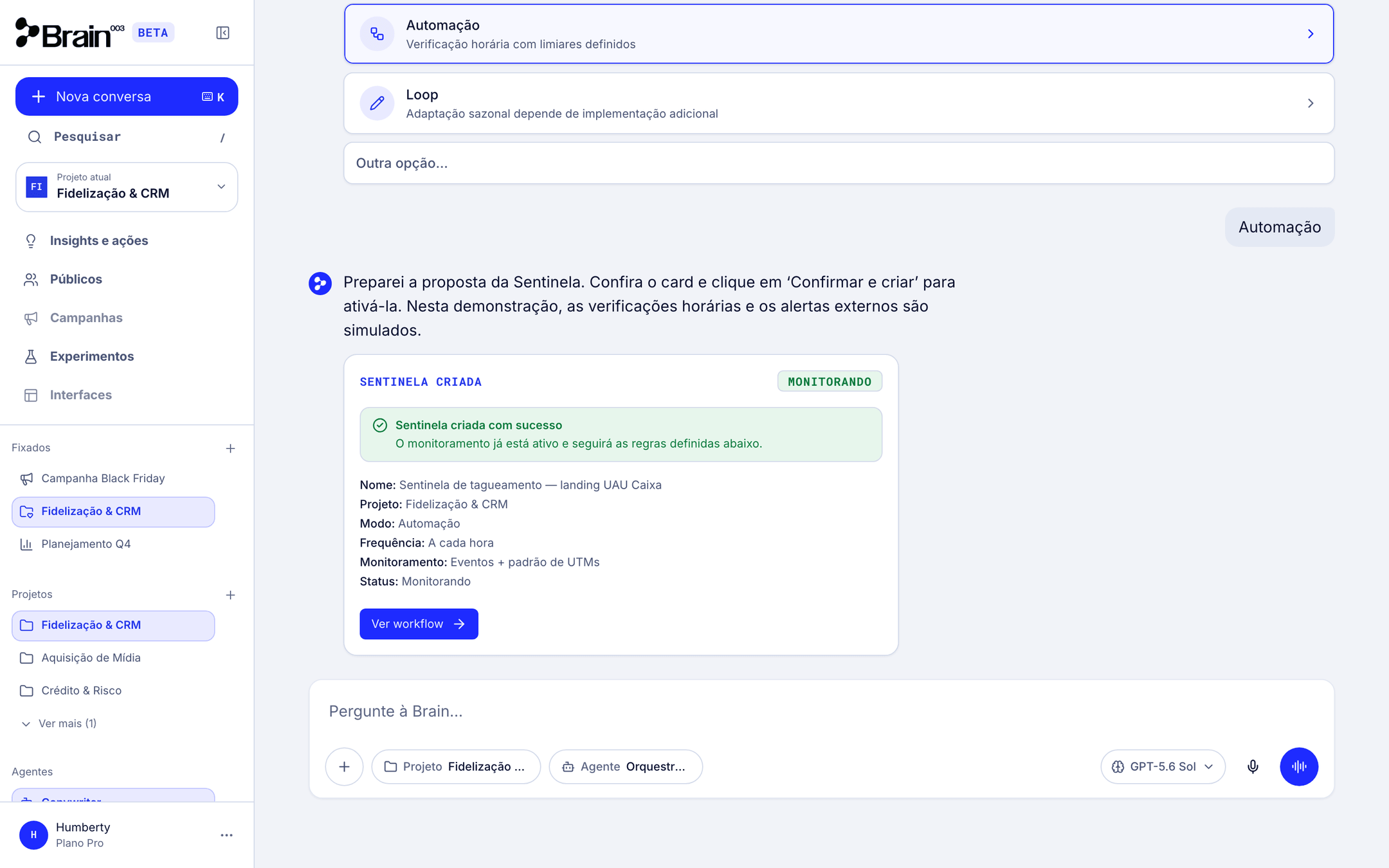Open Campanhas section

click(x=86, y=318)
